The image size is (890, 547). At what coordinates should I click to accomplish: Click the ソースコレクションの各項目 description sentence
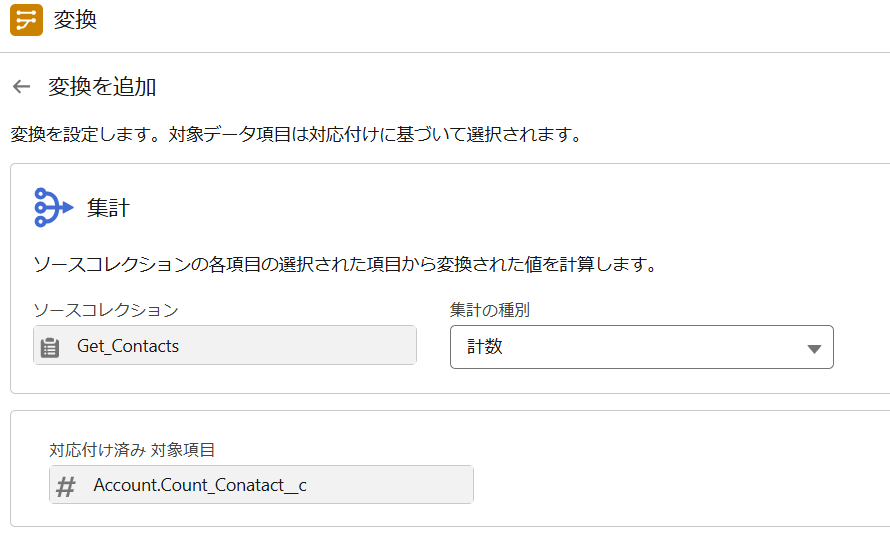(345, 264)
